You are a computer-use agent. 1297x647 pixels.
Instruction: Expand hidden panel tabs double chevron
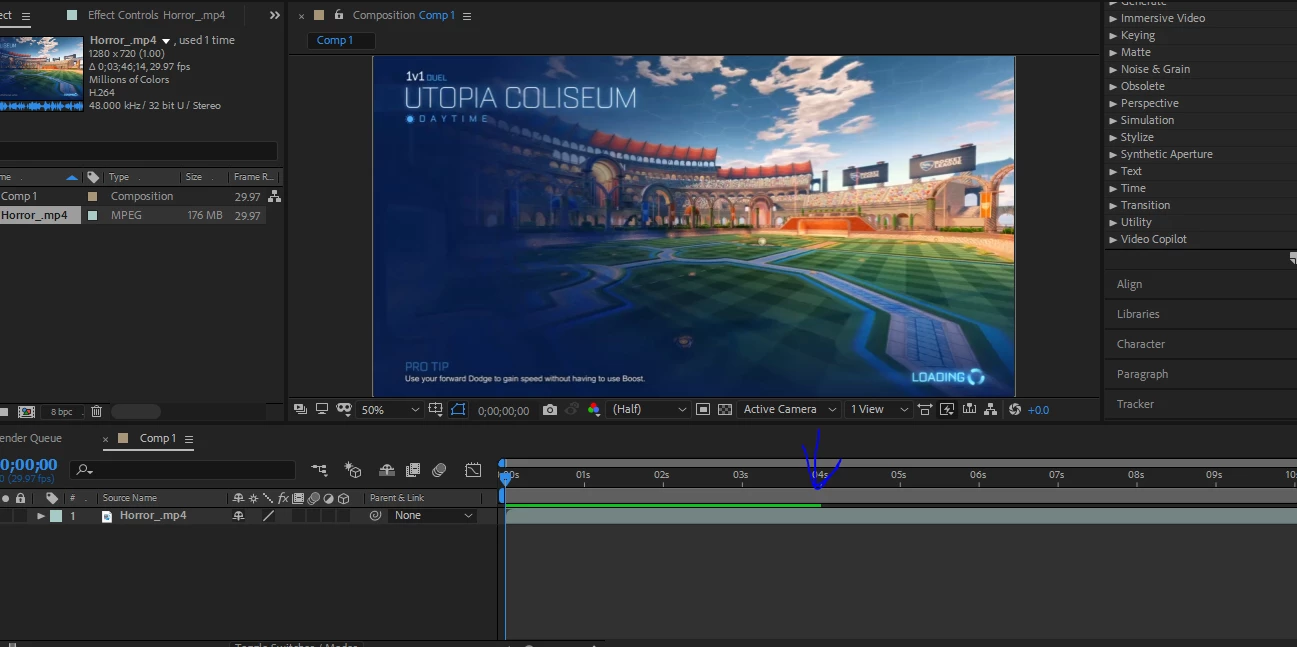tap(275, 15)
